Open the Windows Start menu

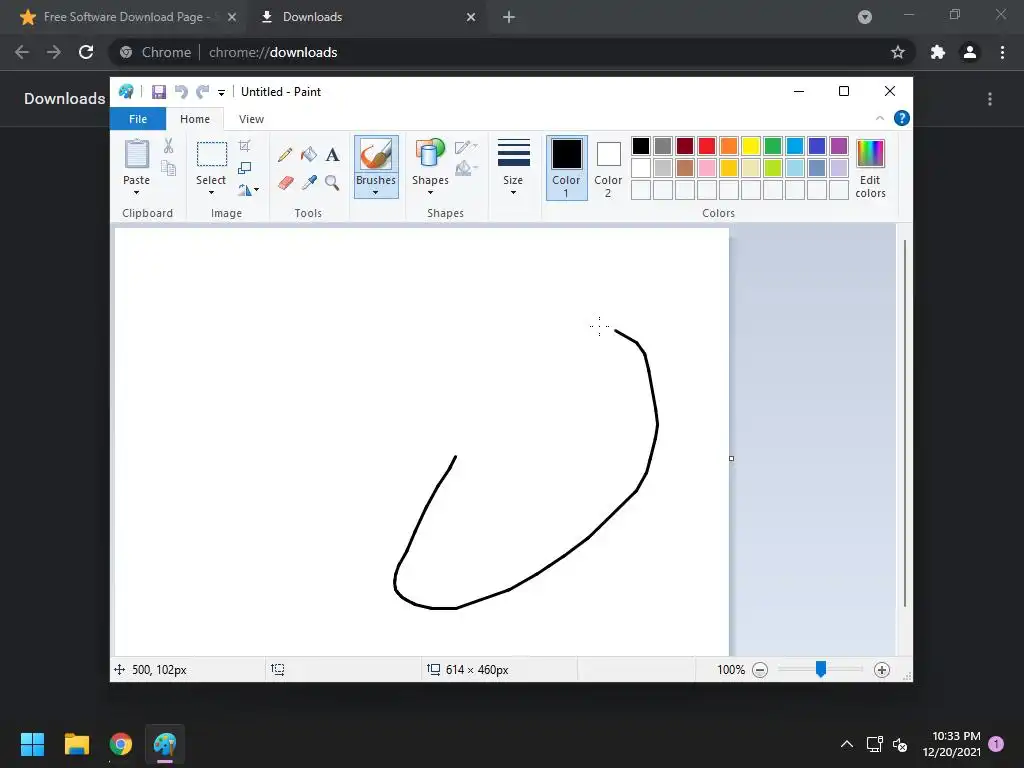click(x=32, y=744)
